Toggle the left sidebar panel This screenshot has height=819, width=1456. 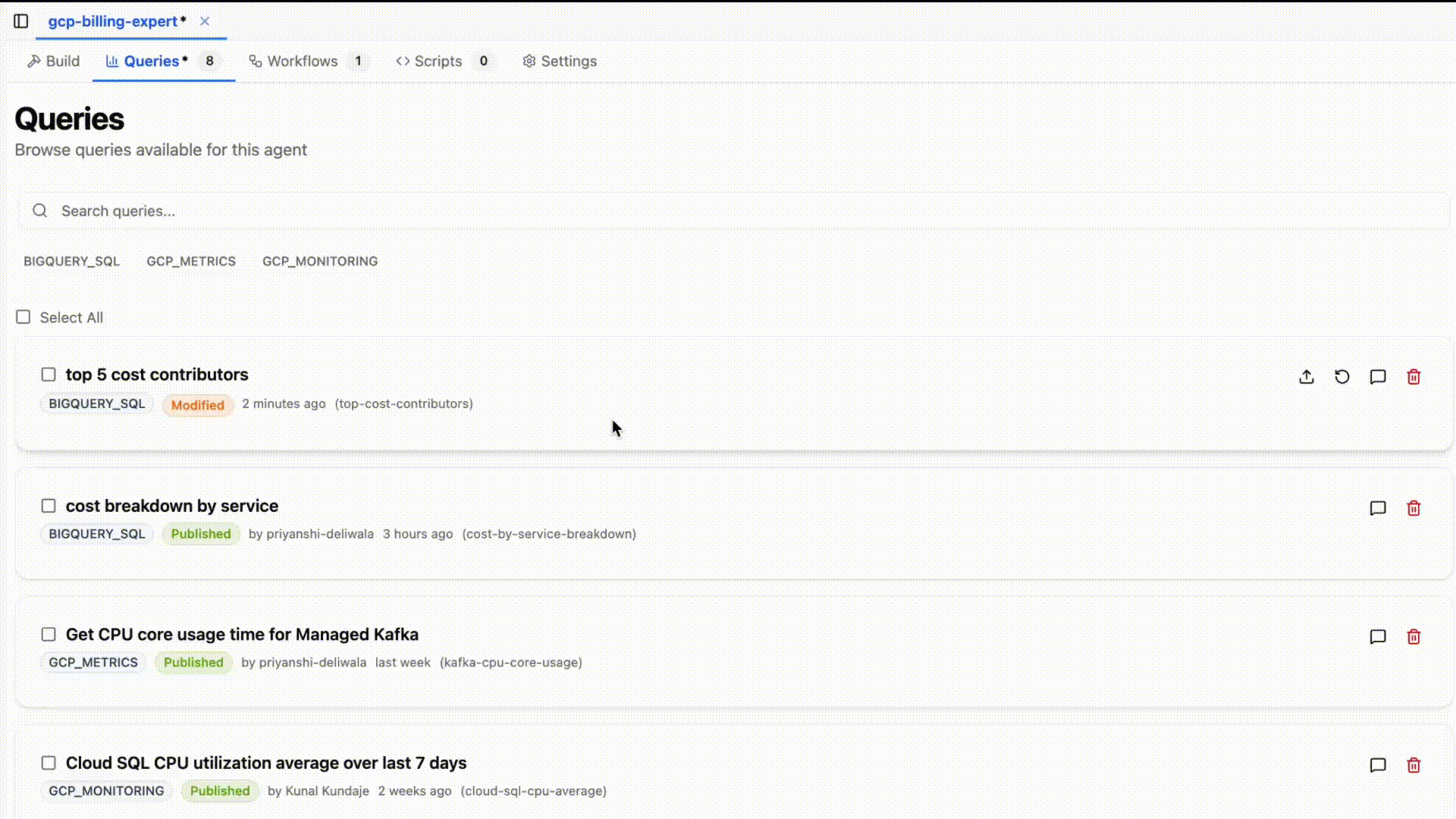[20, 21]
